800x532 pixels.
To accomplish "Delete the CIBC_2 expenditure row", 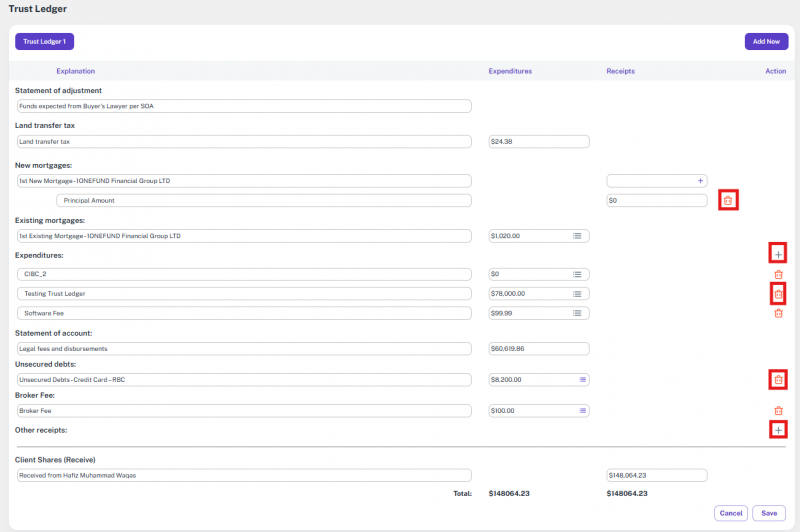I will (x=778, y=274).
